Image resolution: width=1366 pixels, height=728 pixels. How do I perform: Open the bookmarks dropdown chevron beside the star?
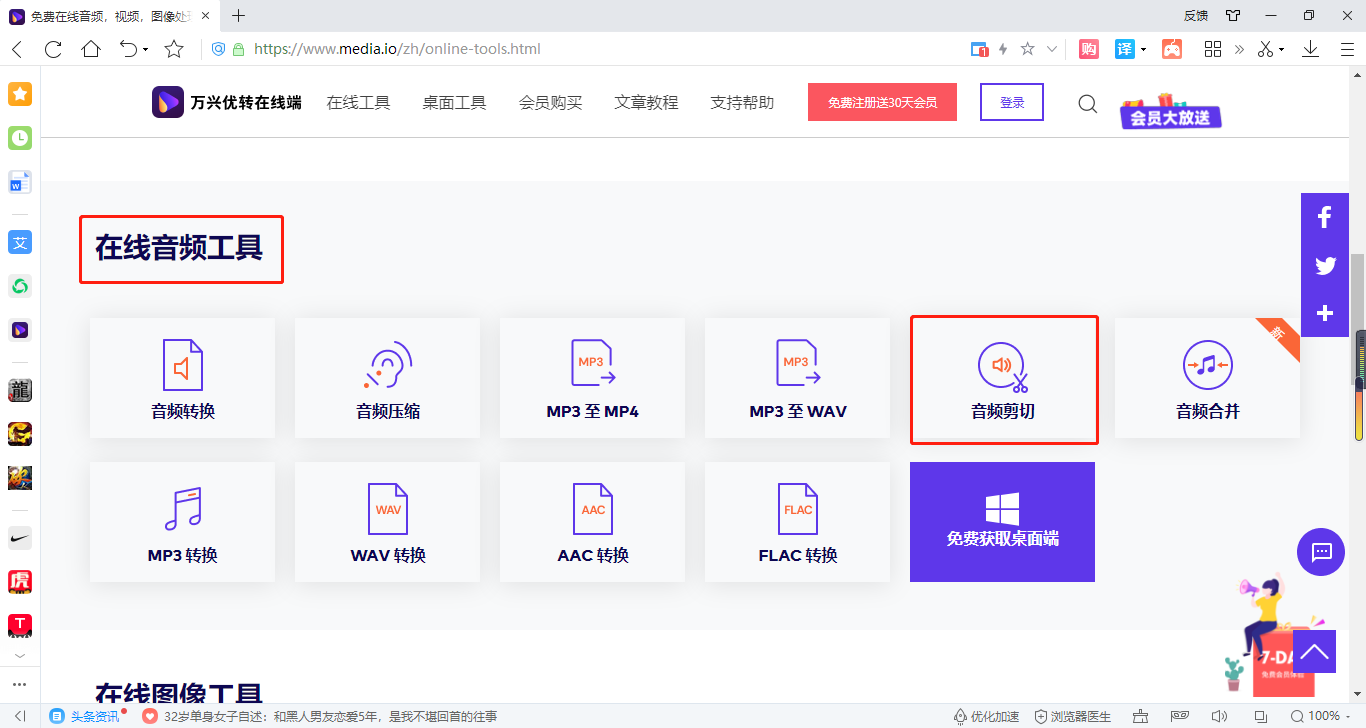tap(1051, 48)
